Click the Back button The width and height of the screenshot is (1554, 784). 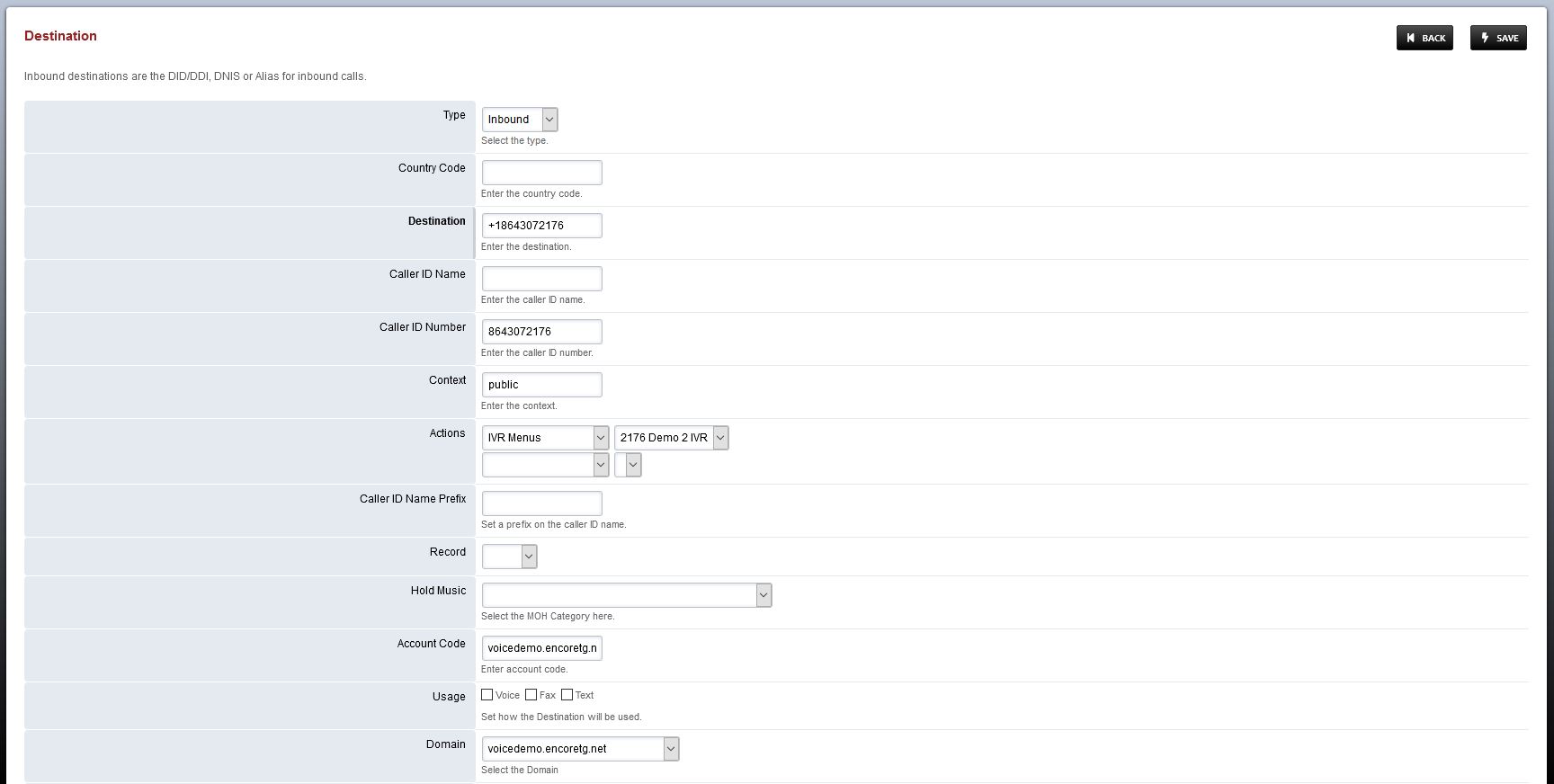(x=1424, y=38)
